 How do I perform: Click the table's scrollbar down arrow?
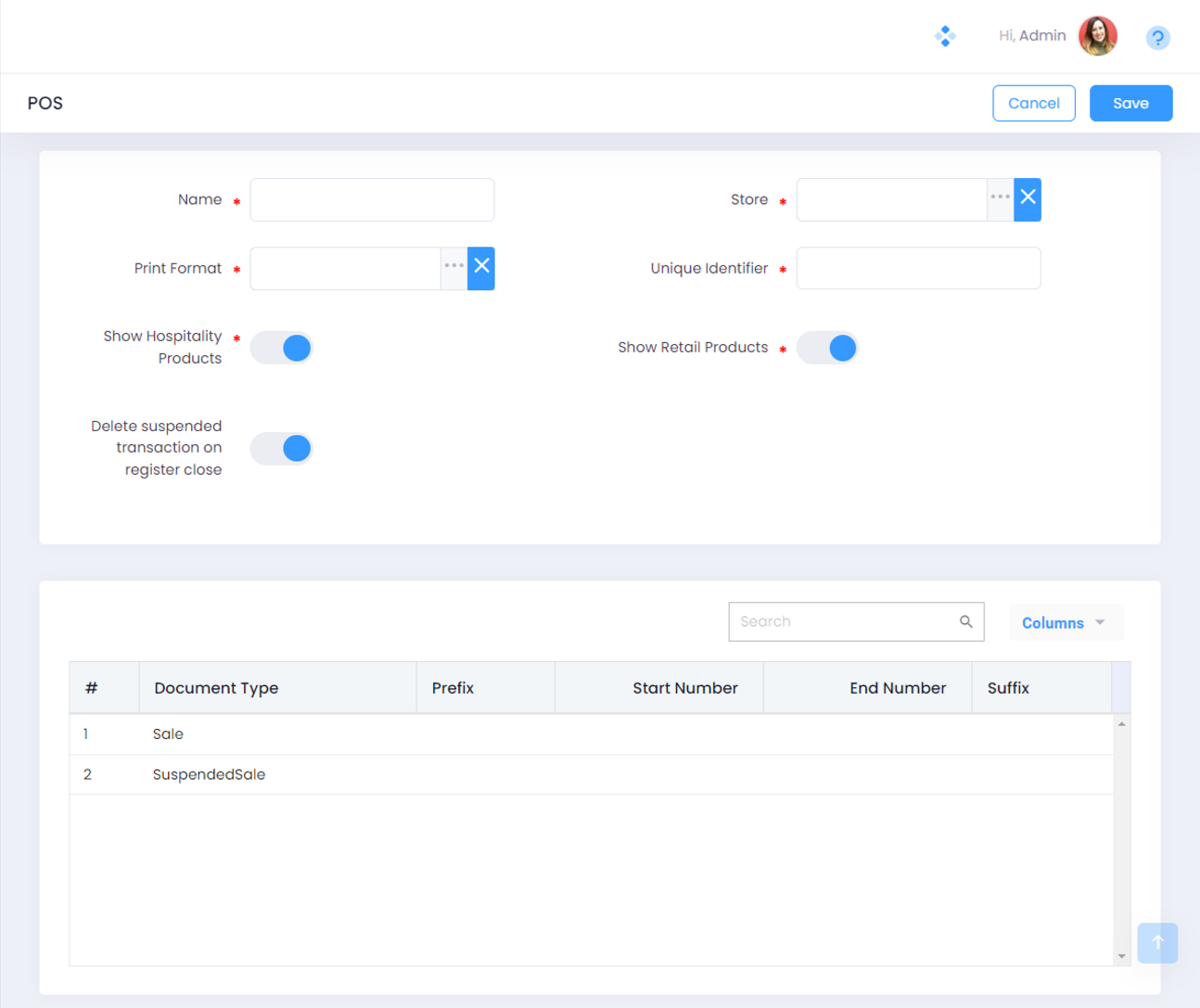click(x=1121, y=956)
